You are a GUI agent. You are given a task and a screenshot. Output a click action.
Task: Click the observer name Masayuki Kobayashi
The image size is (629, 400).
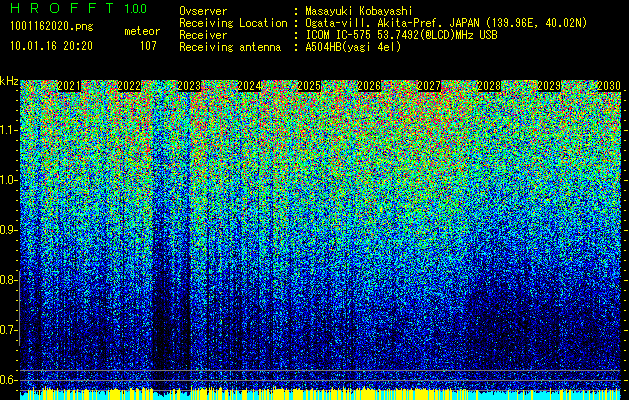(x=359, y=11)
